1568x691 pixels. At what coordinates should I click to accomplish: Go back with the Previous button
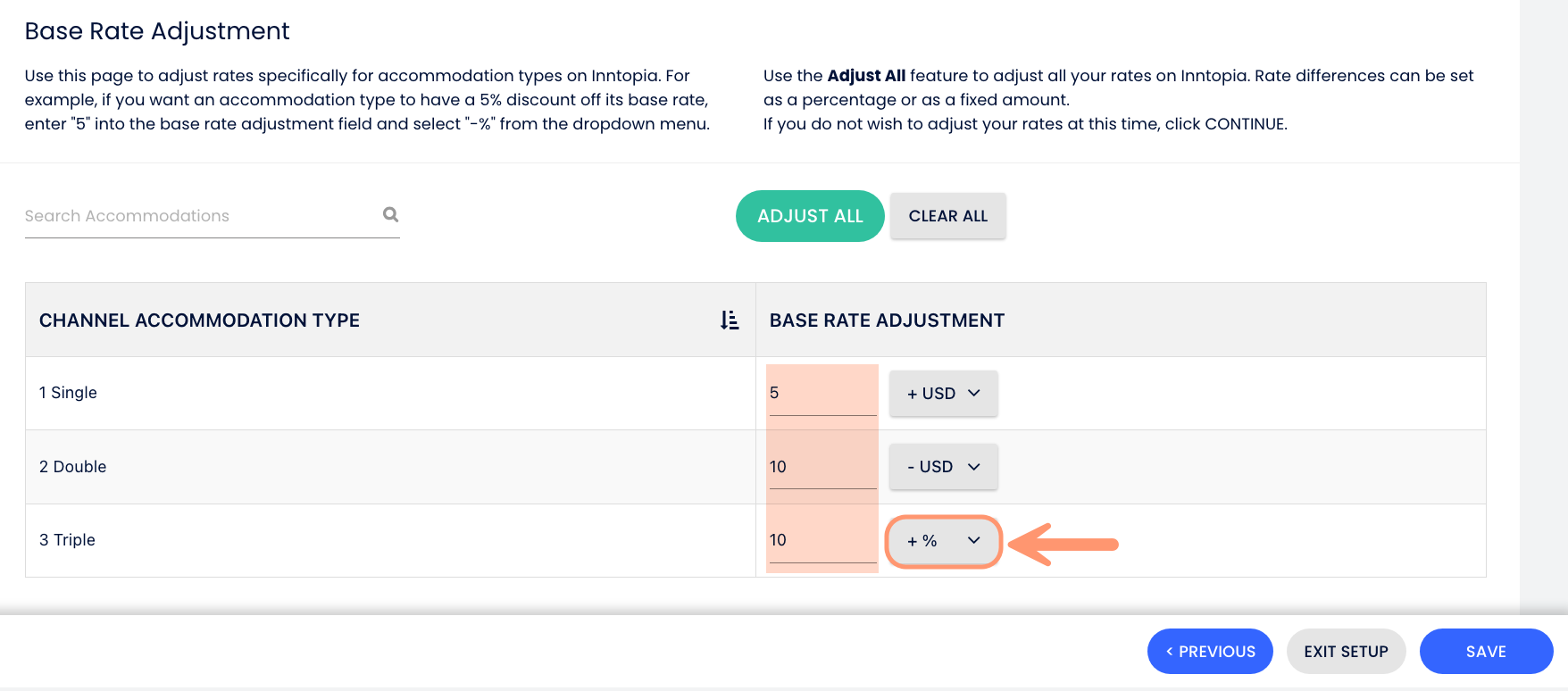coord(1210,652)
